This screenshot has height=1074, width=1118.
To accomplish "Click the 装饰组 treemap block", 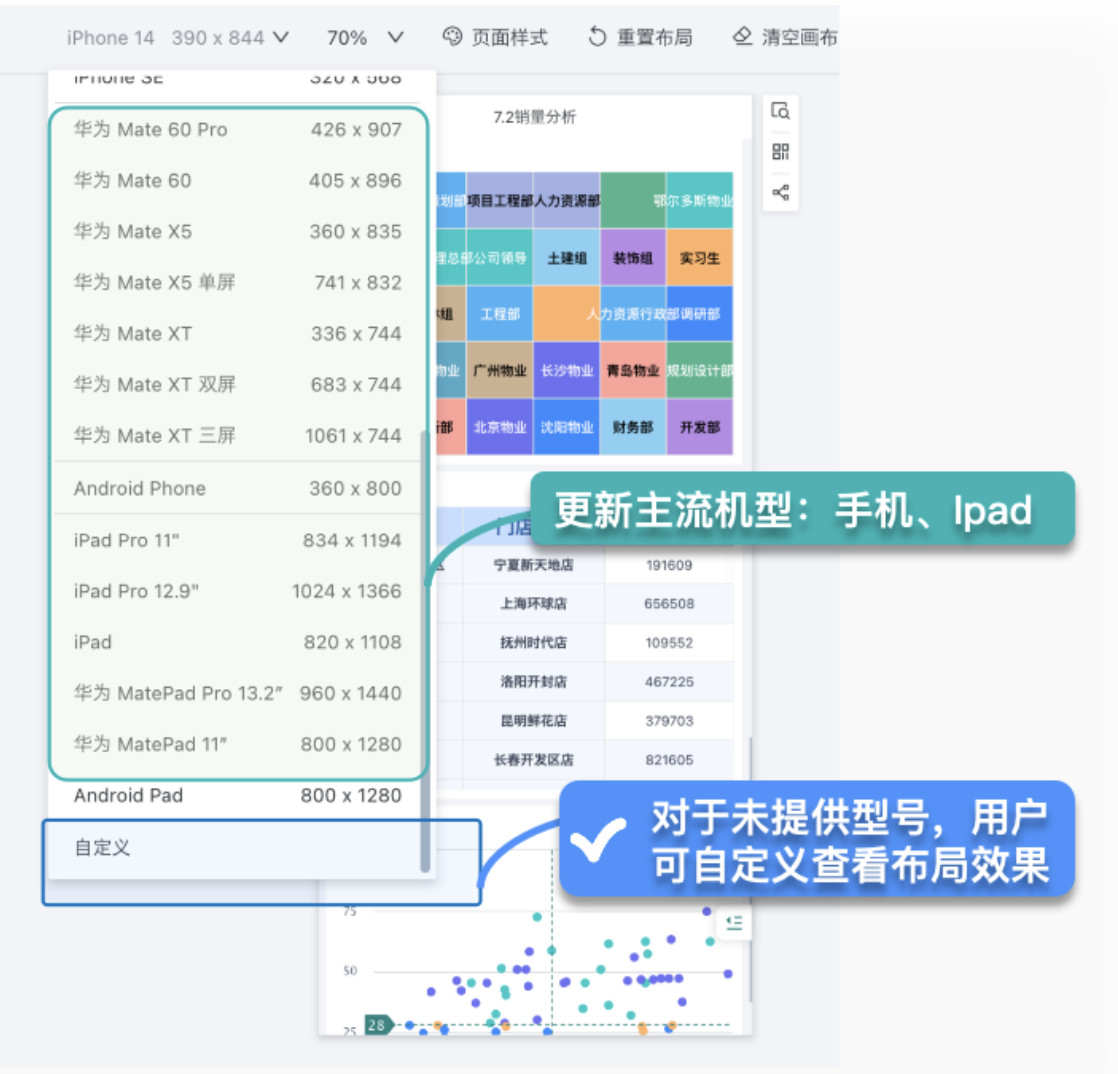I will pyautogui.click(x=633, y=258).
